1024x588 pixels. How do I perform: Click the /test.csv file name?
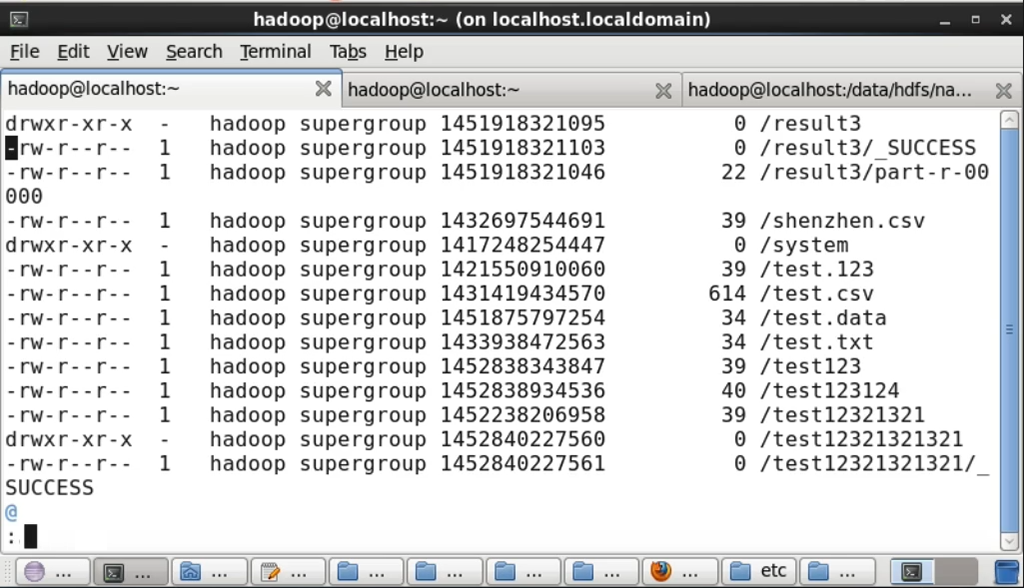817,294
